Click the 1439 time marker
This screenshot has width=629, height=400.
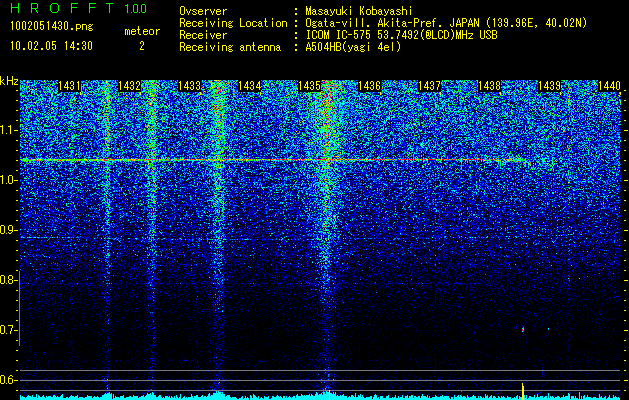[x=549, y=86]
